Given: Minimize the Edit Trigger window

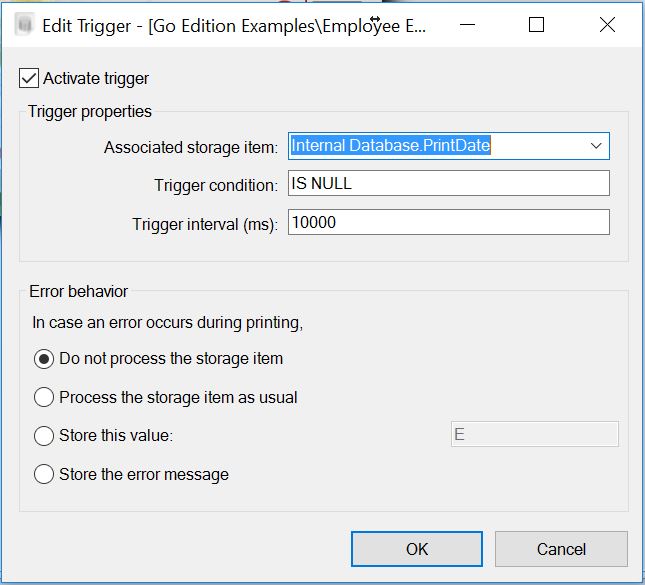Looking at the screenshot, I should 467,25.
